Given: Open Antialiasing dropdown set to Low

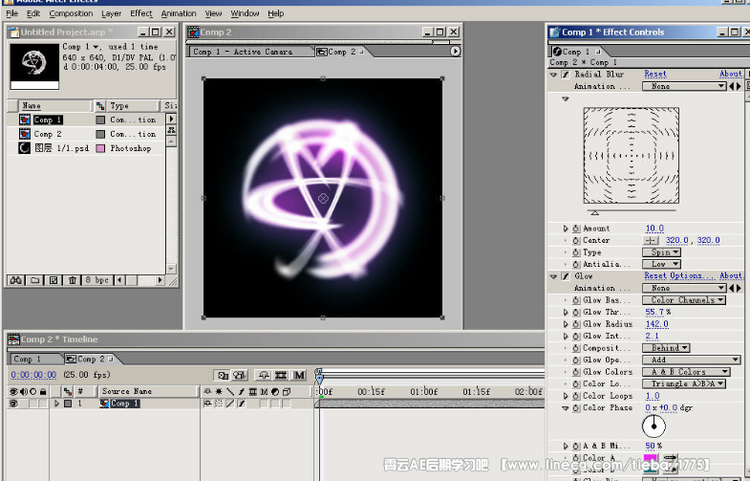Looking at the screenshot, I should pyautogui.click(x=661, y=264).
